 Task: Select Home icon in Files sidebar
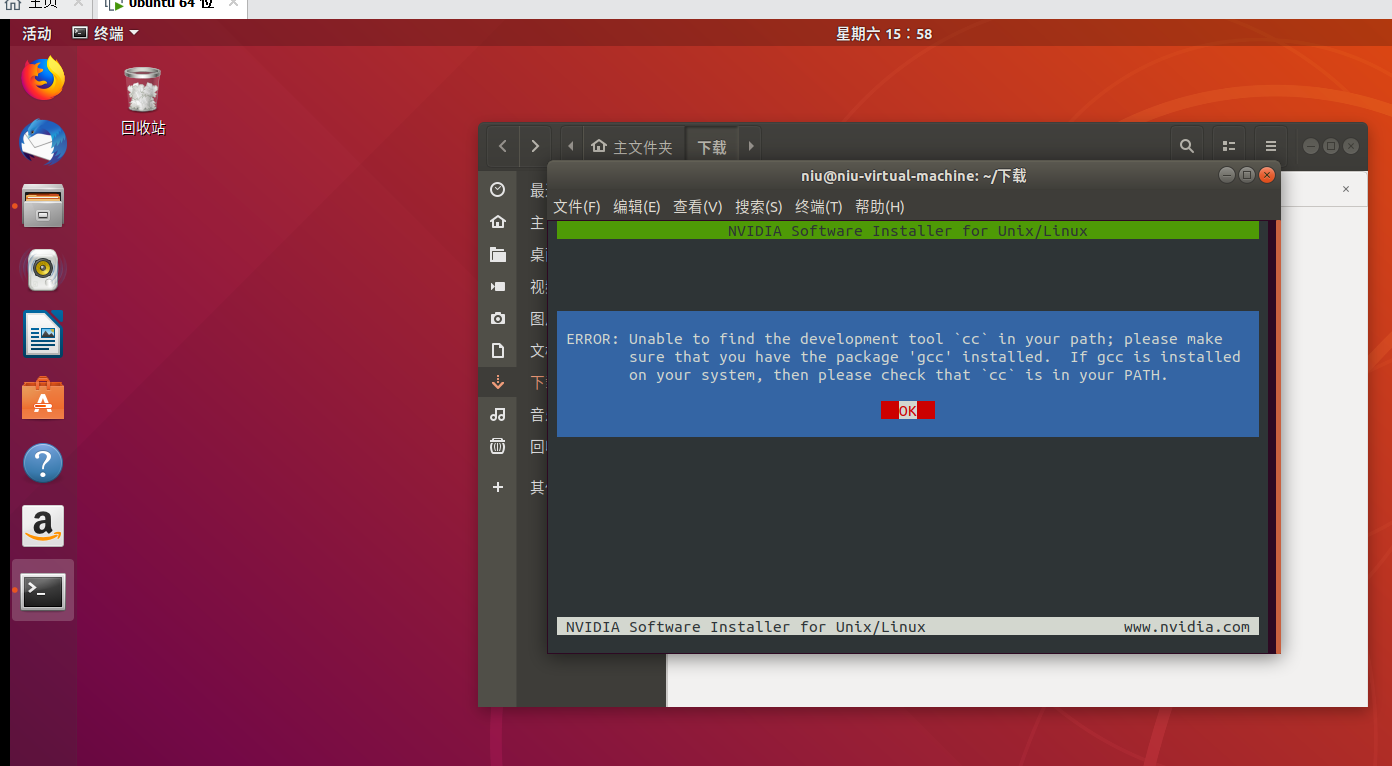tap(498, 222)
